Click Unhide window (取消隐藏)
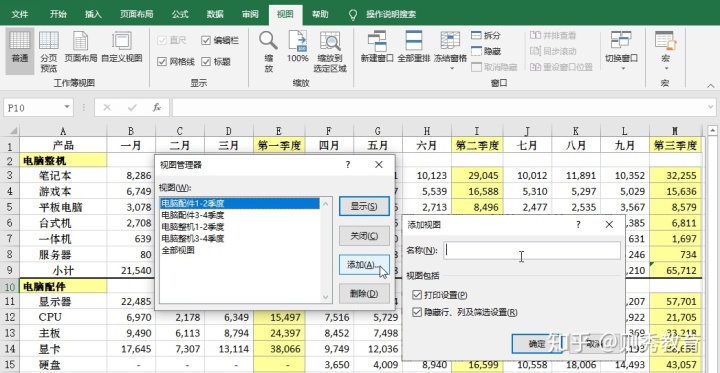The height and width of the screenshot is (373, 720). coord(494,67)
